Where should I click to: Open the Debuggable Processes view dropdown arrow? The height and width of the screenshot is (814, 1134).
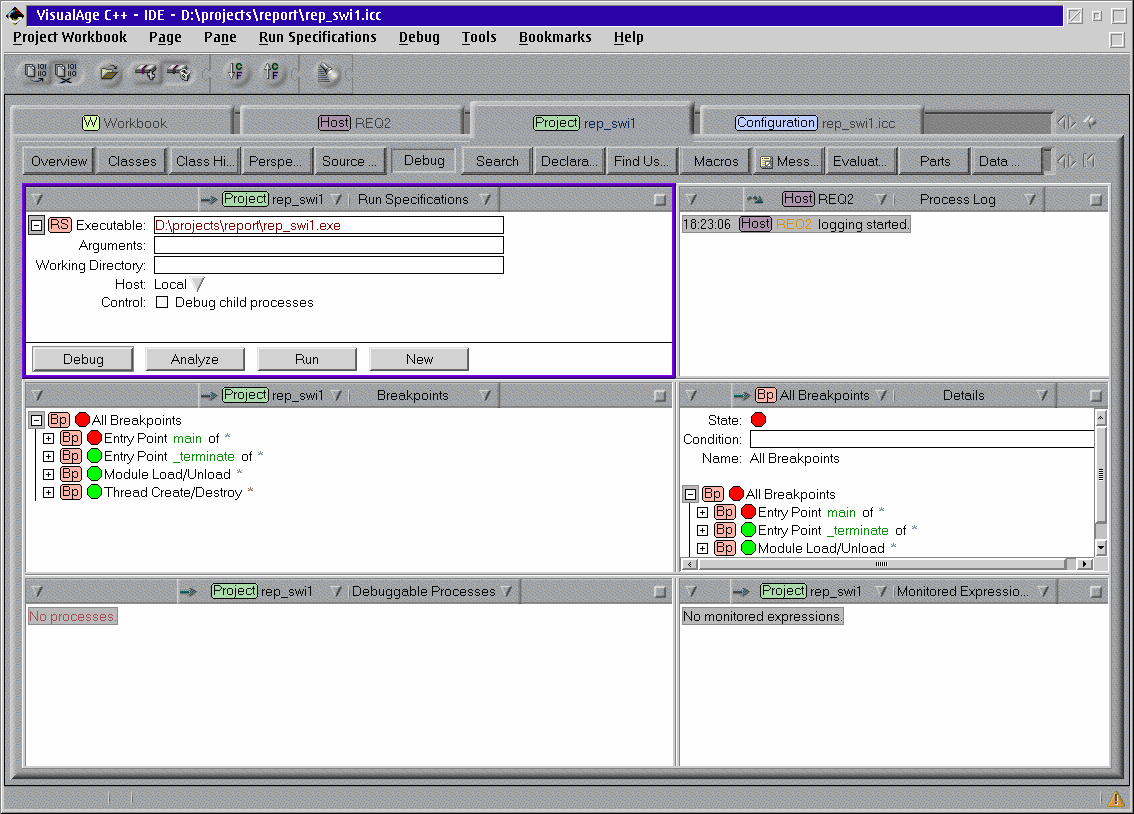506,591
